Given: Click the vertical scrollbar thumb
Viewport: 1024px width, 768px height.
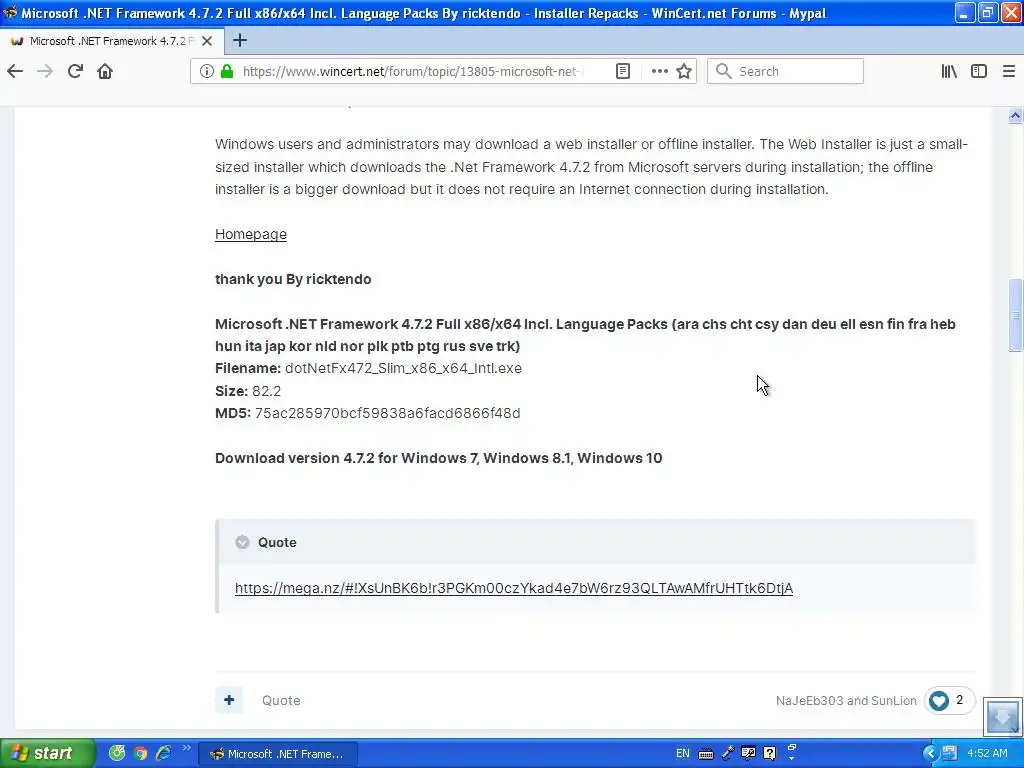Looking at the screenshot, I should pos(1015,315).
